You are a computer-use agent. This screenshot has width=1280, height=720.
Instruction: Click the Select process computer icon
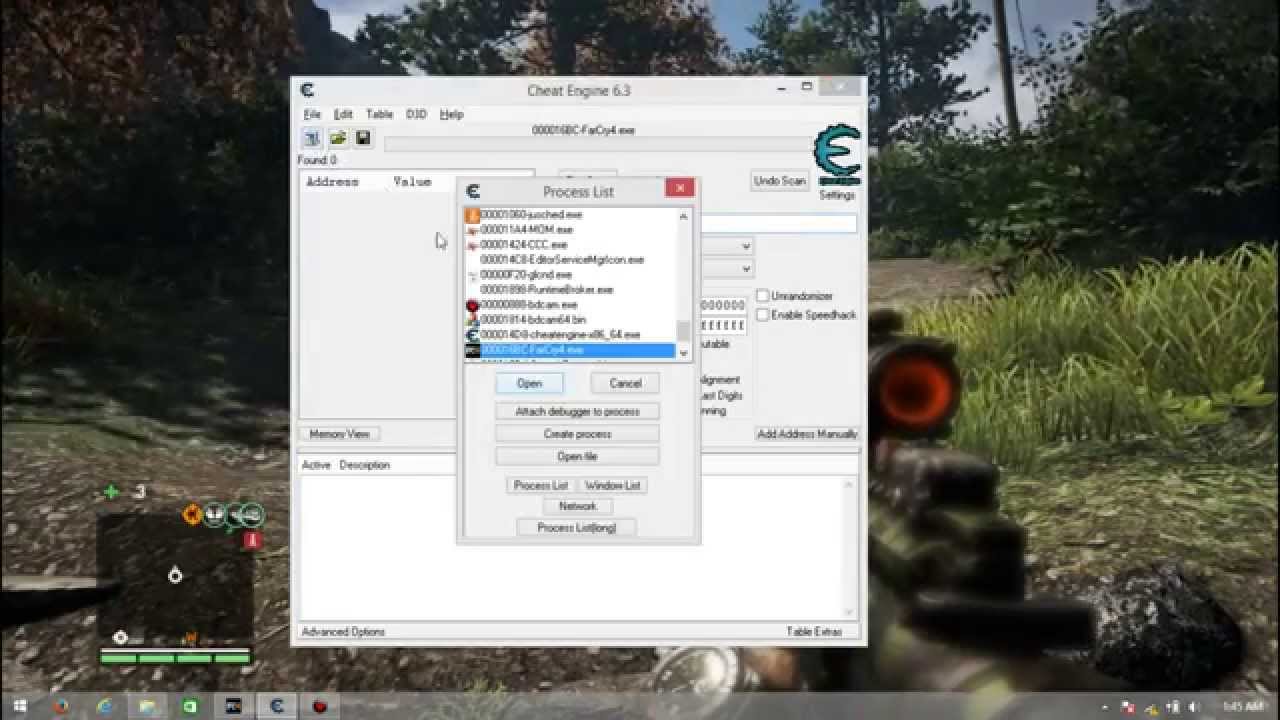[312, 138]
